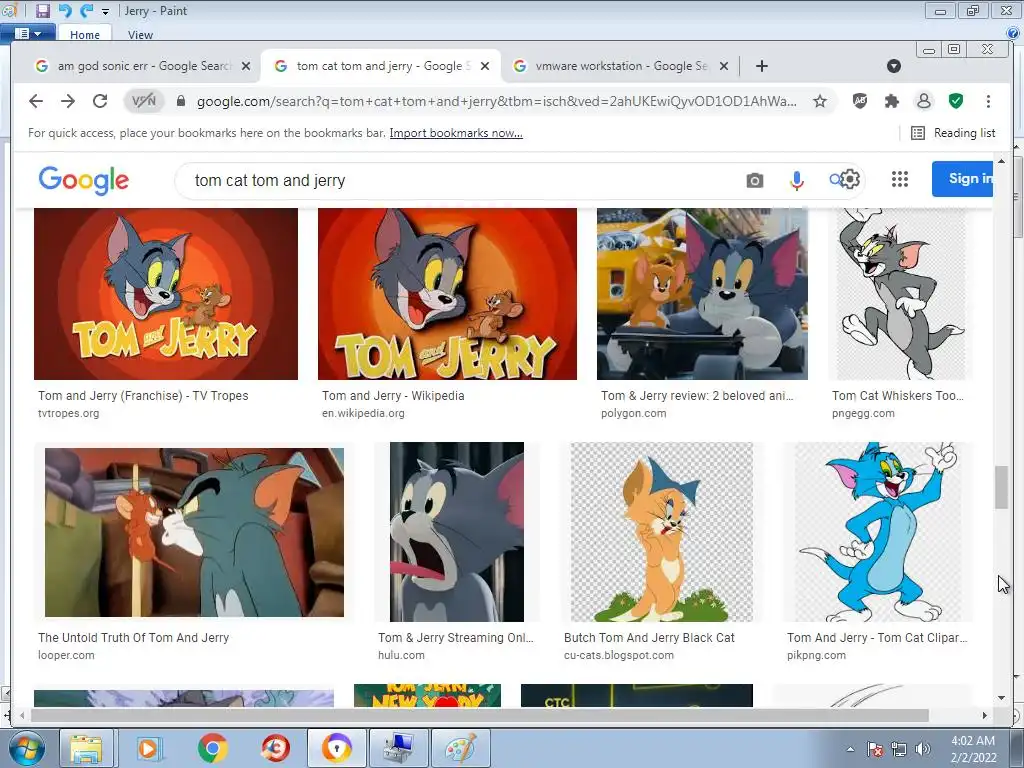Click the Google logo
Image resolution: width=1024 pixels, height=768 pixels.
tap(84, 180)
